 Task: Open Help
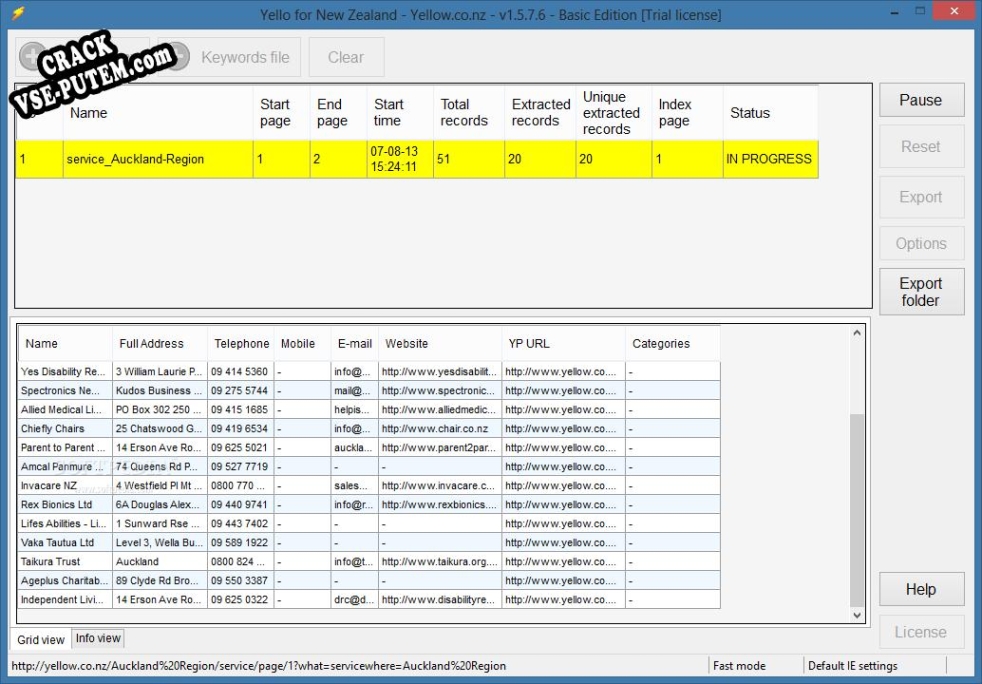tap(921, 589)
